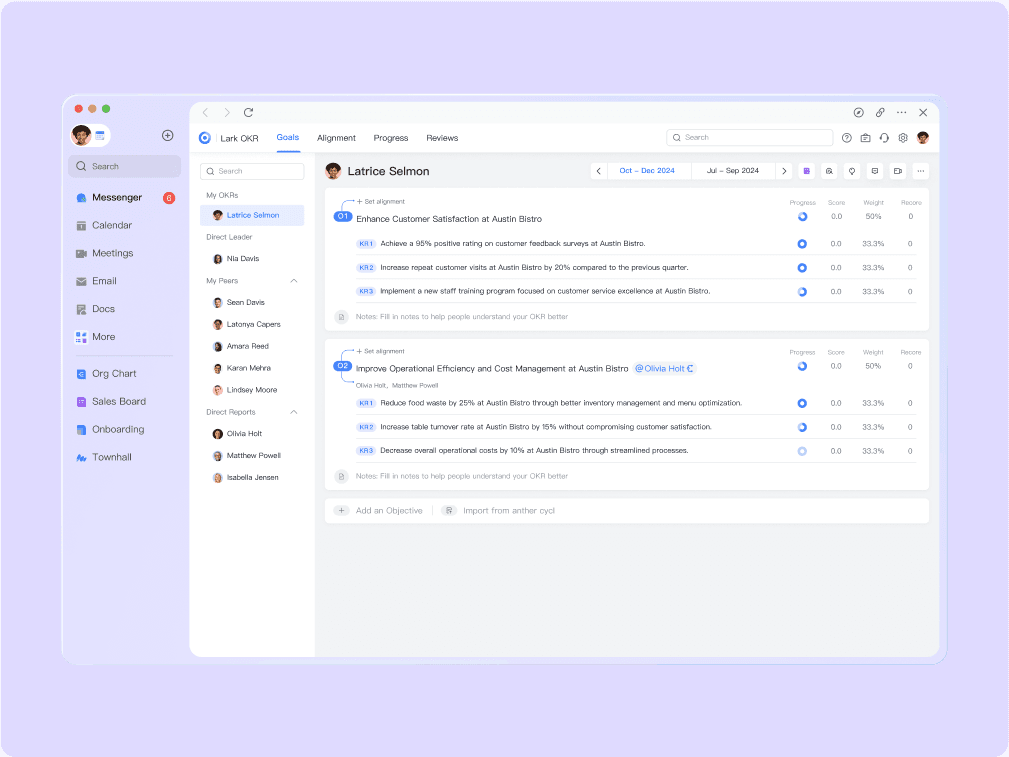Go to previous OKR cycle

click(598, 171)
